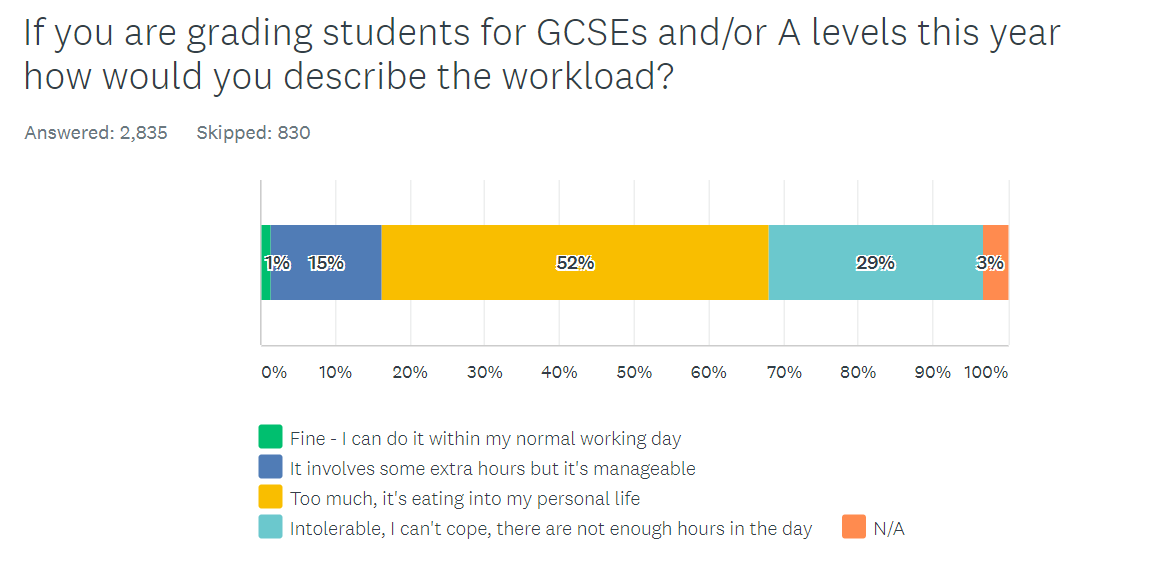Image resolution: width=1154 pixels, height=583 pixels.
Task: Select the orange 3% bar segment
Action: (996, 263)
